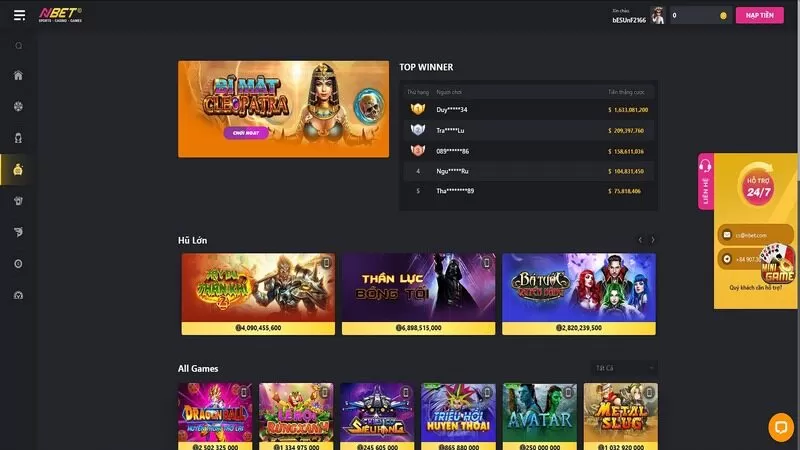Open the Mini Game floating icon
The width and height of the screenshot is (800, 450).
(778, 263)
